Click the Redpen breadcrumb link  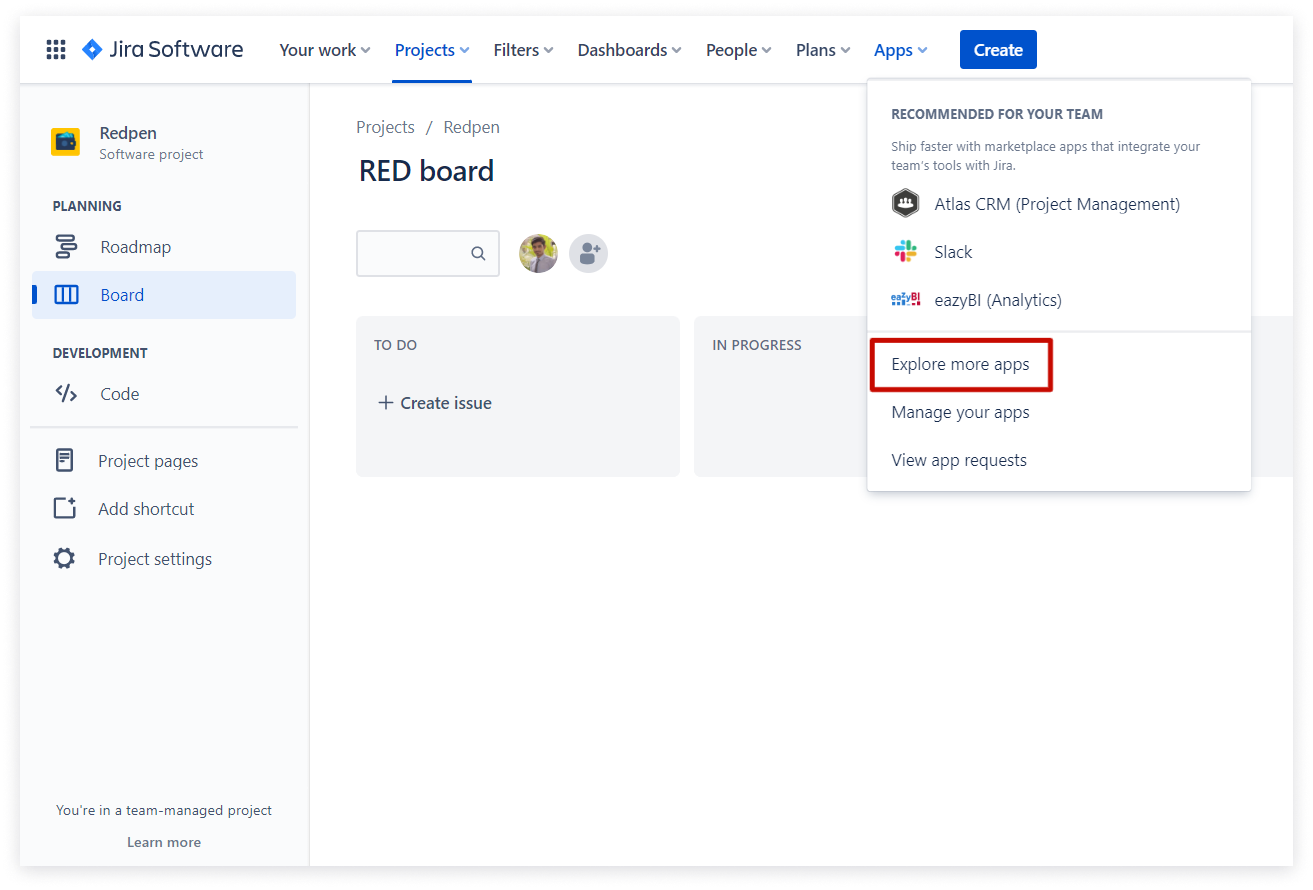(x=472, y=127)
